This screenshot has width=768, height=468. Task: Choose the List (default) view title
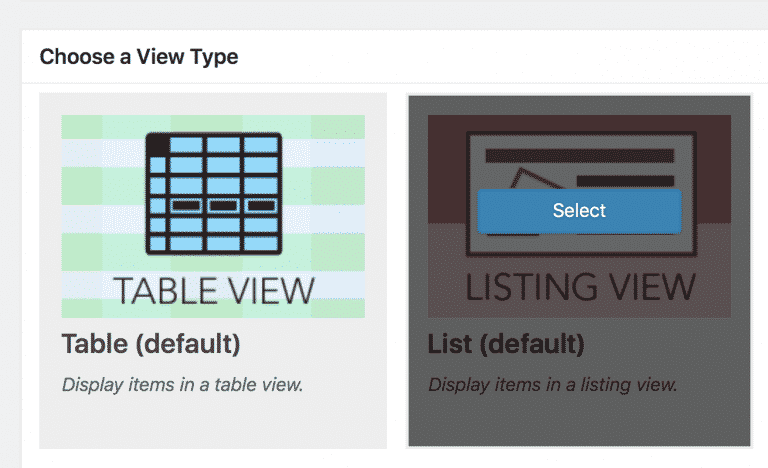click(x=506, y=344)
